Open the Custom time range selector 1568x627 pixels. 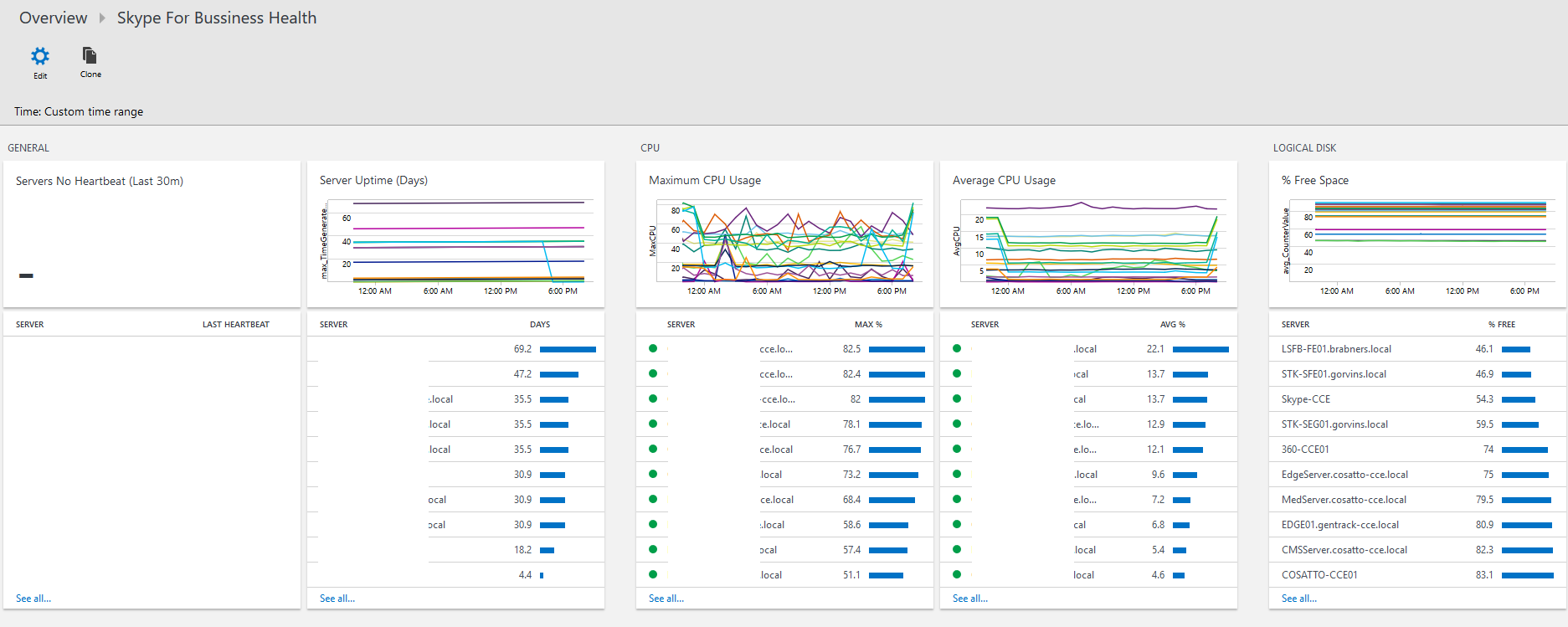79,111
